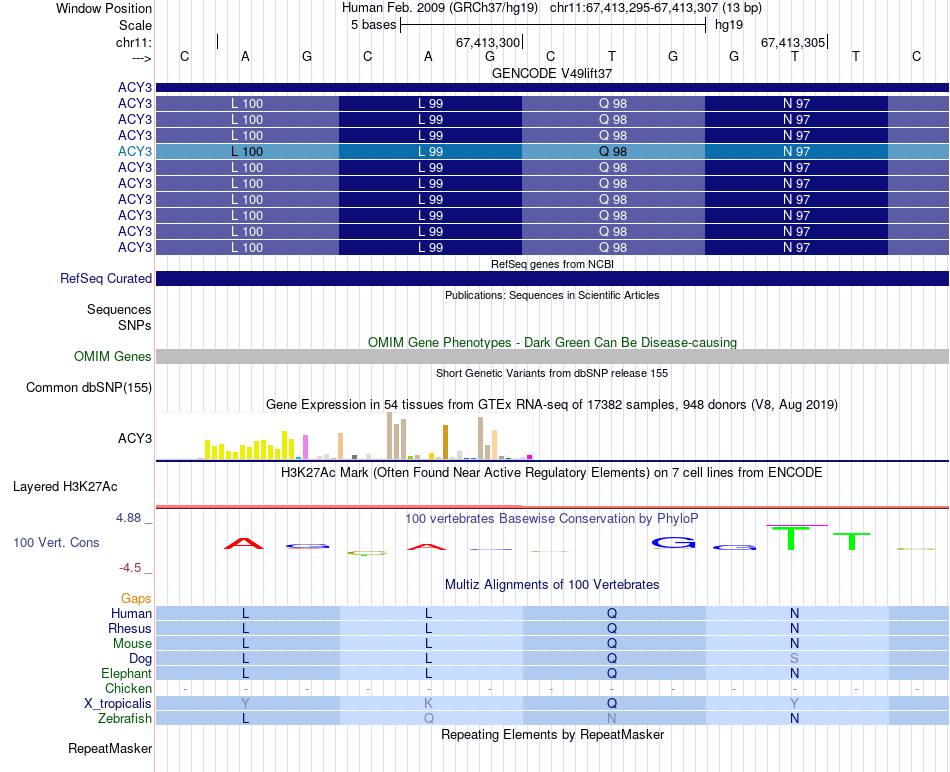Screen dimensions: 950x772
Task: Click the Rhesus species label
Action: coord(130,629)
